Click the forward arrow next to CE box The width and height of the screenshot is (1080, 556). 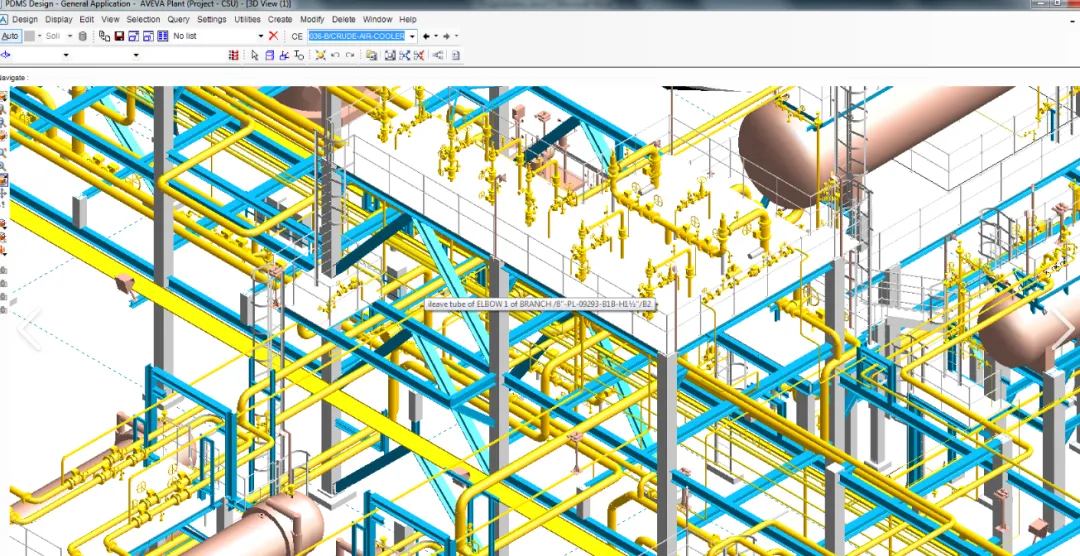point(446,36)
